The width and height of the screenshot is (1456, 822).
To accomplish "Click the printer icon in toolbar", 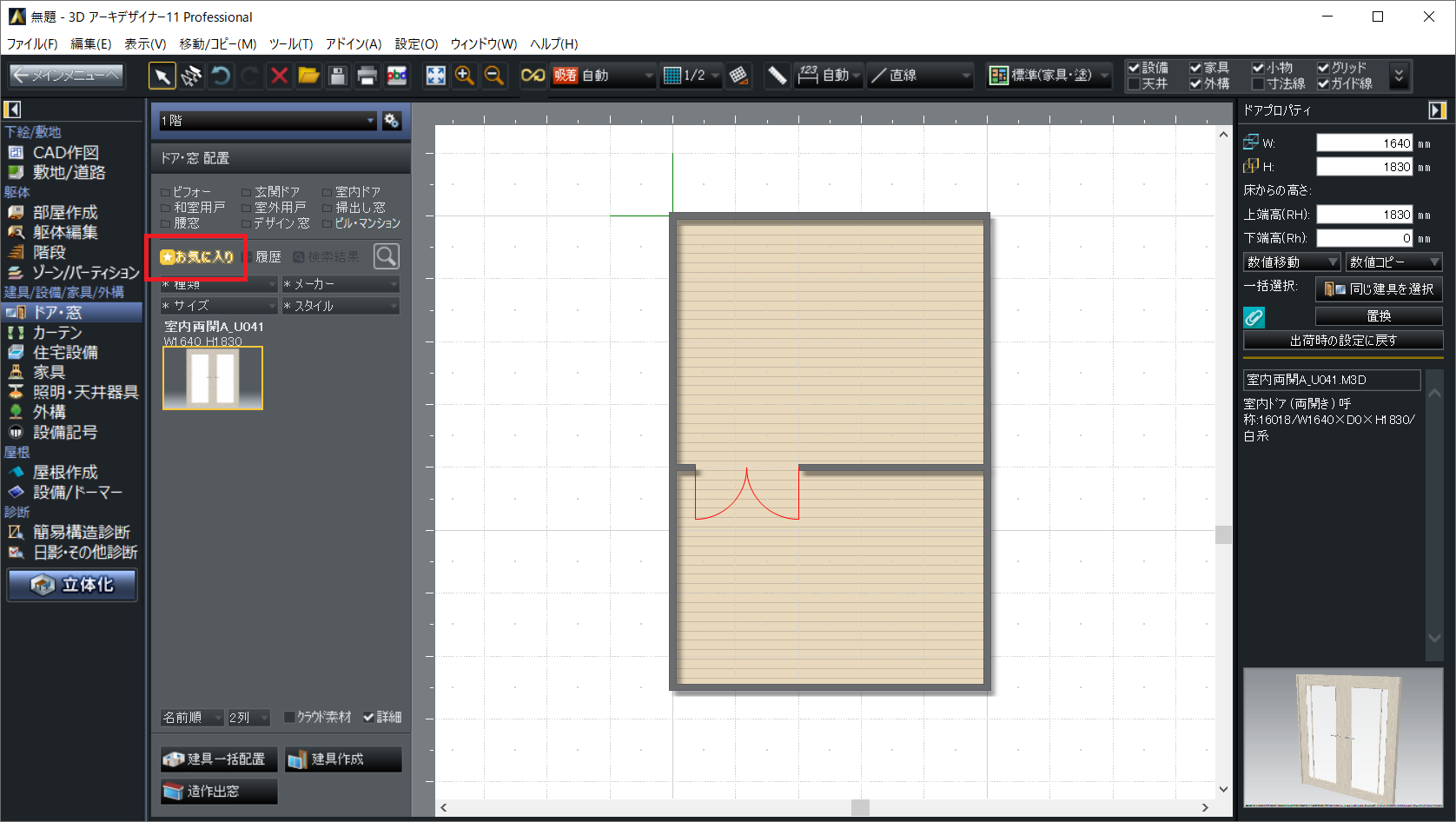I will click(367, 76).
